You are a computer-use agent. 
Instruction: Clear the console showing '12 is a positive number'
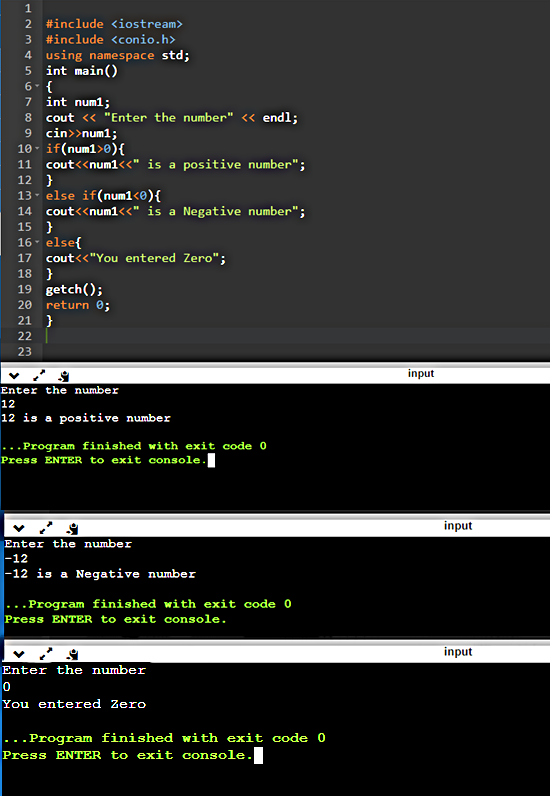pyautogui.click(x=63, y=376)
